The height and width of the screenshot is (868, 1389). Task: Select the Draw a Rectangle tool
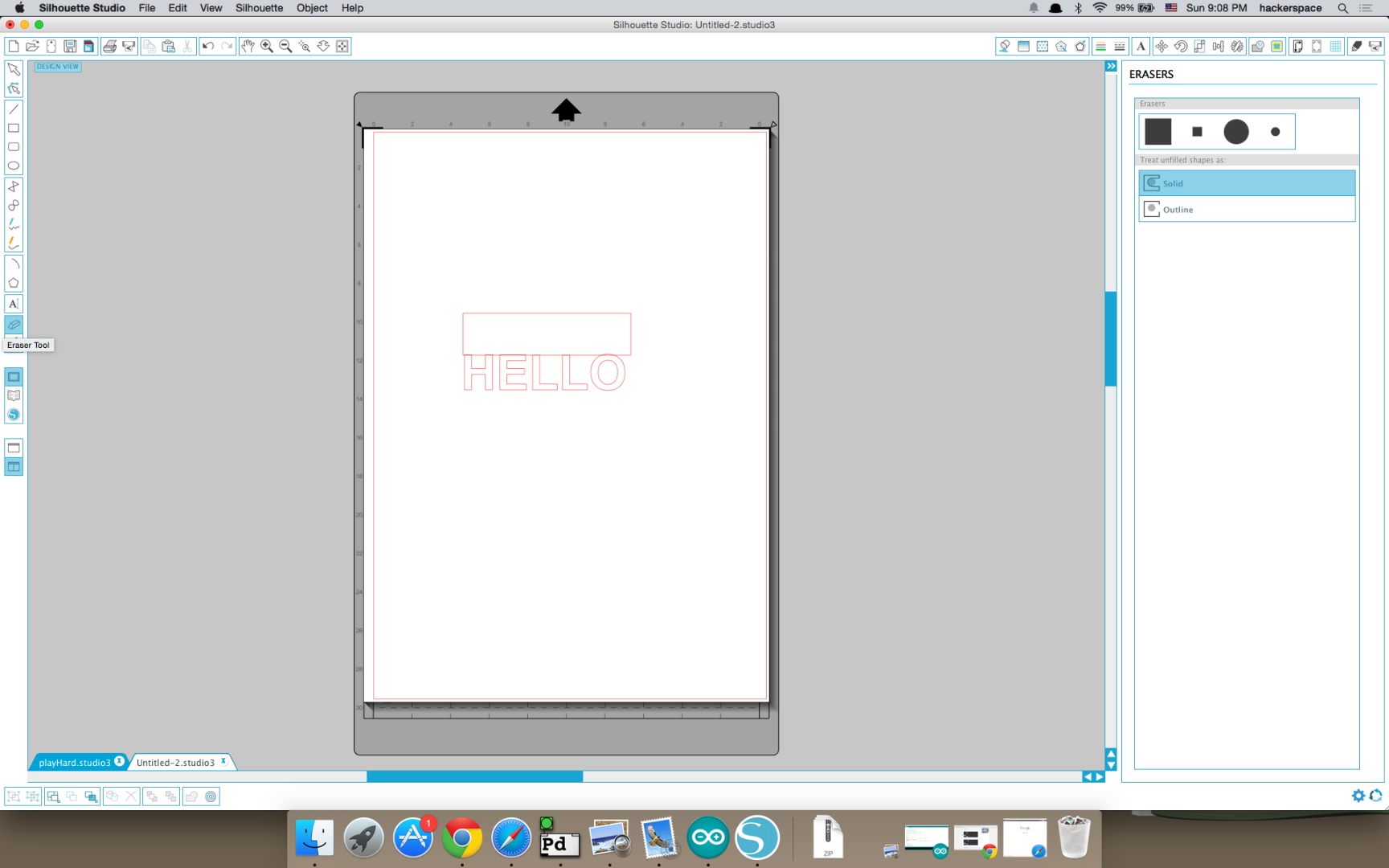click(x=13, y=128)
